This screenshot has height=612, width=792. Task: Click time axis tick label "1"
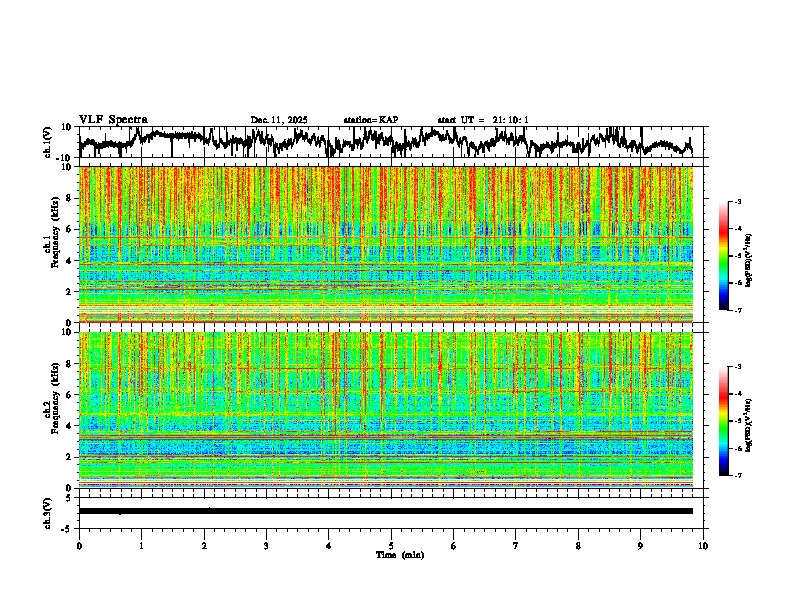tap(141, 546)
